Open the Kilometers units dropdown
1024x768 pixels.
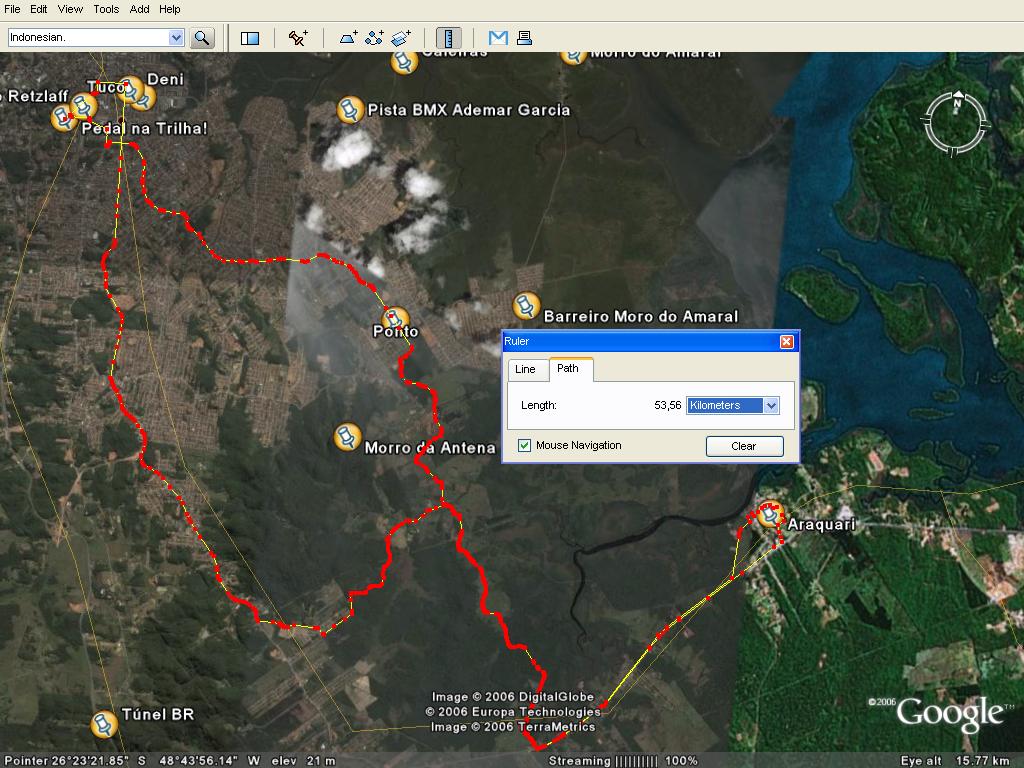pos(771,406)
